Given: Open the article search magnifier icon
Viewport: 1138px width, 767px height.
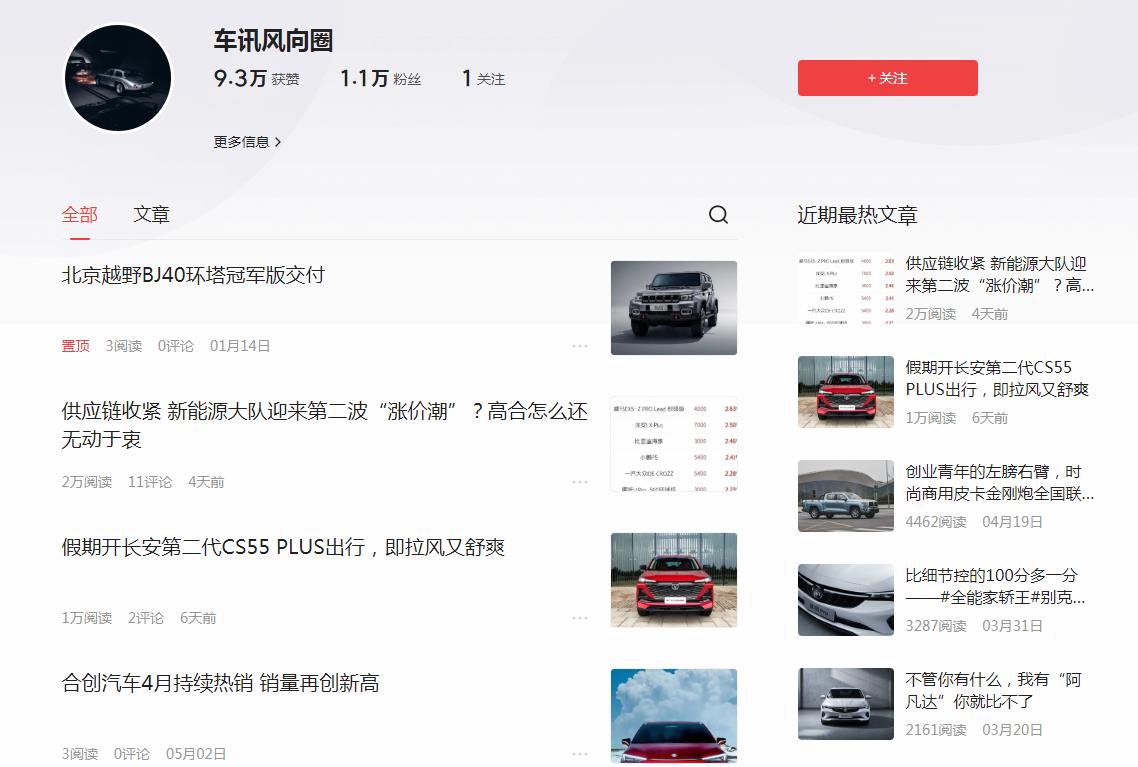Looking at the screenshot, I should 718,214.
